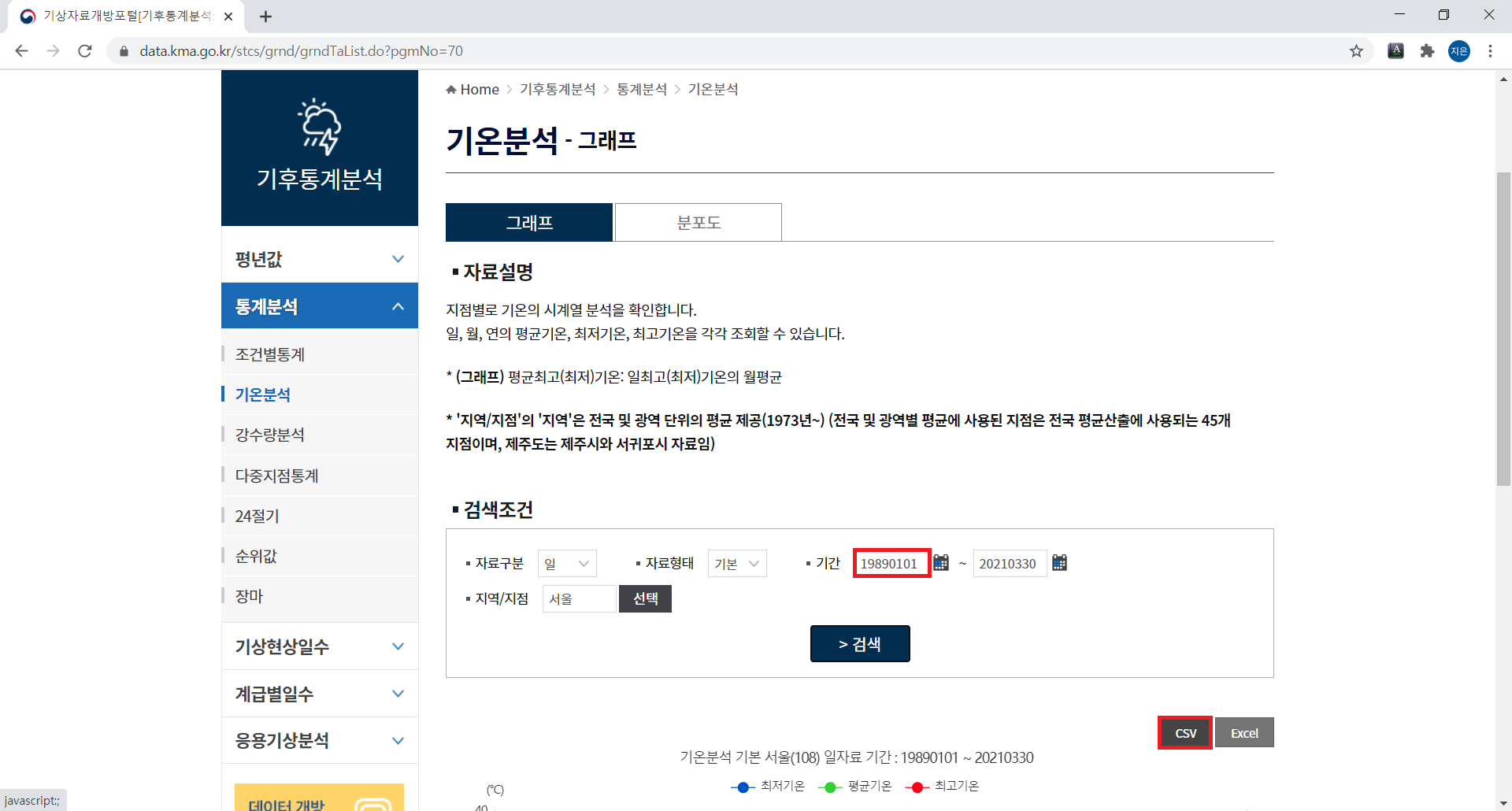Collapse the 통계분석 menu section
Screen dimensions: 1512x811
(320, 306)
